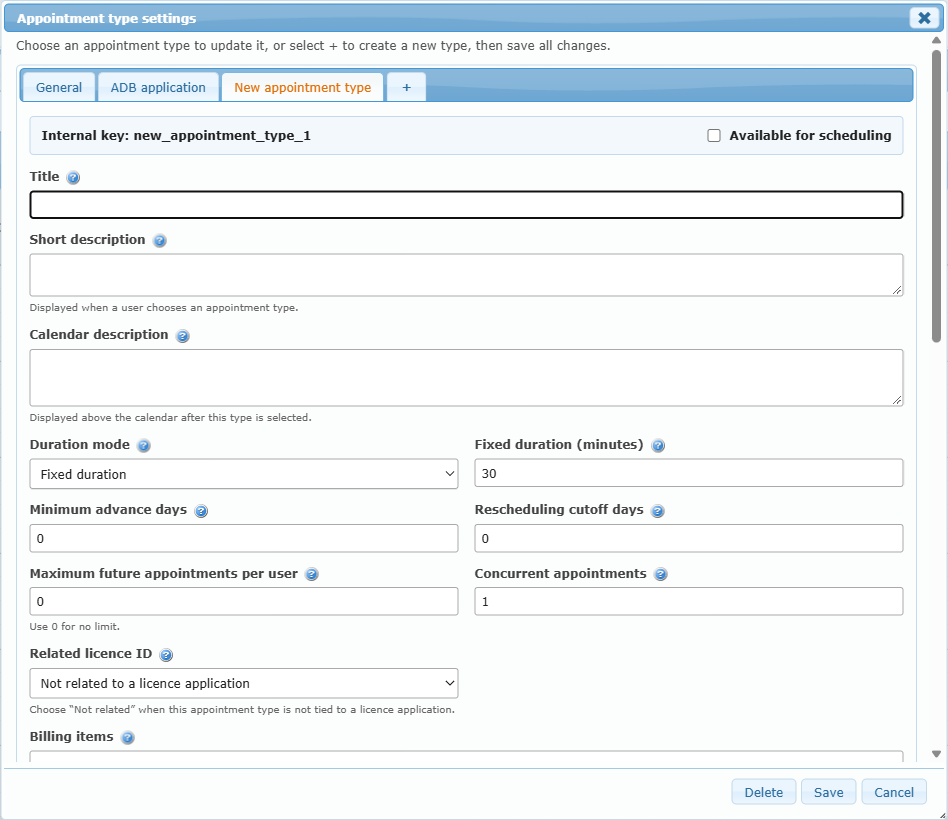Click the Delete button
The width and height of the screenshot is (948, 820).
[764, 792]
